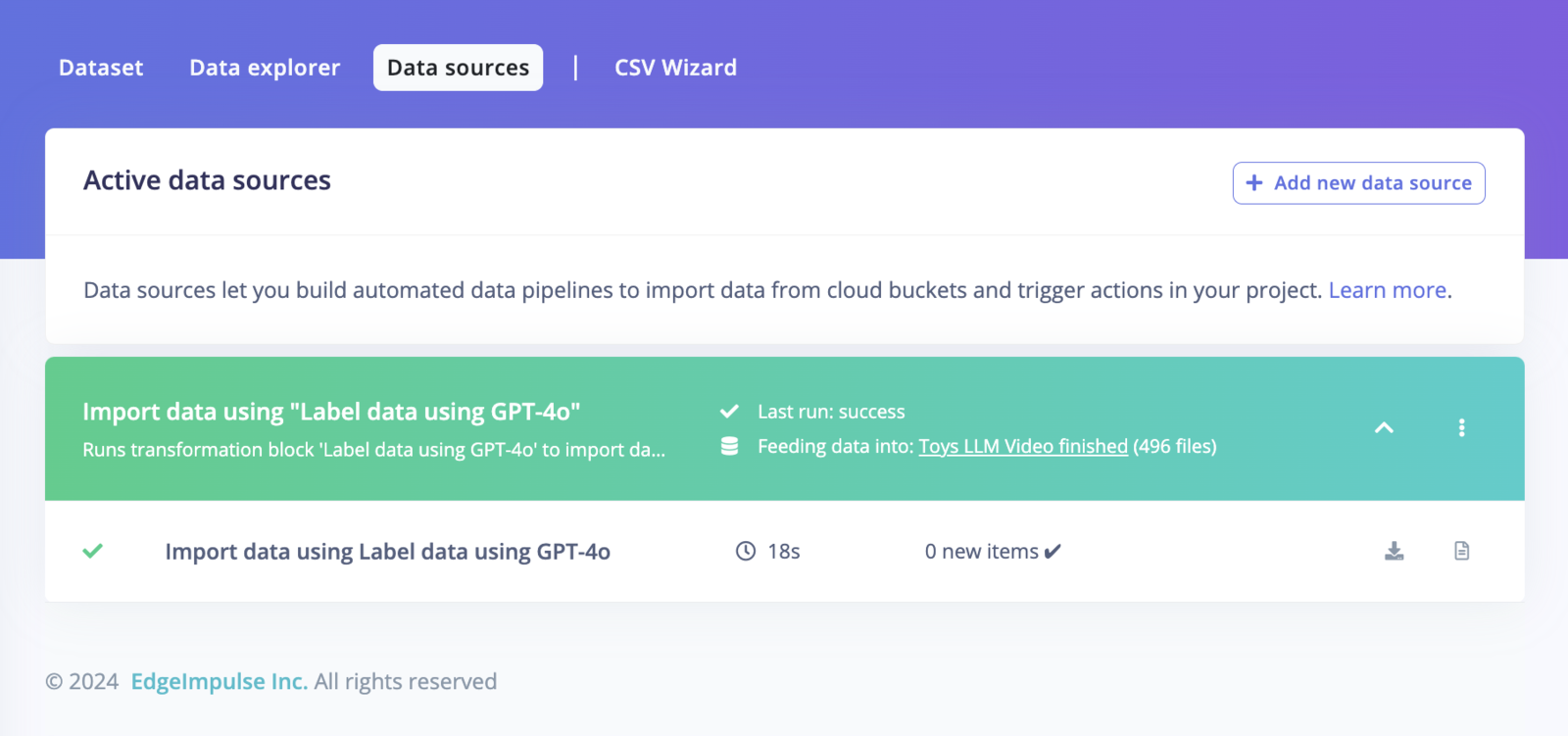Follow the Learn more link
This screenshot has height=736, width=1568.
pyautogui.click(x=1387, y=290)
